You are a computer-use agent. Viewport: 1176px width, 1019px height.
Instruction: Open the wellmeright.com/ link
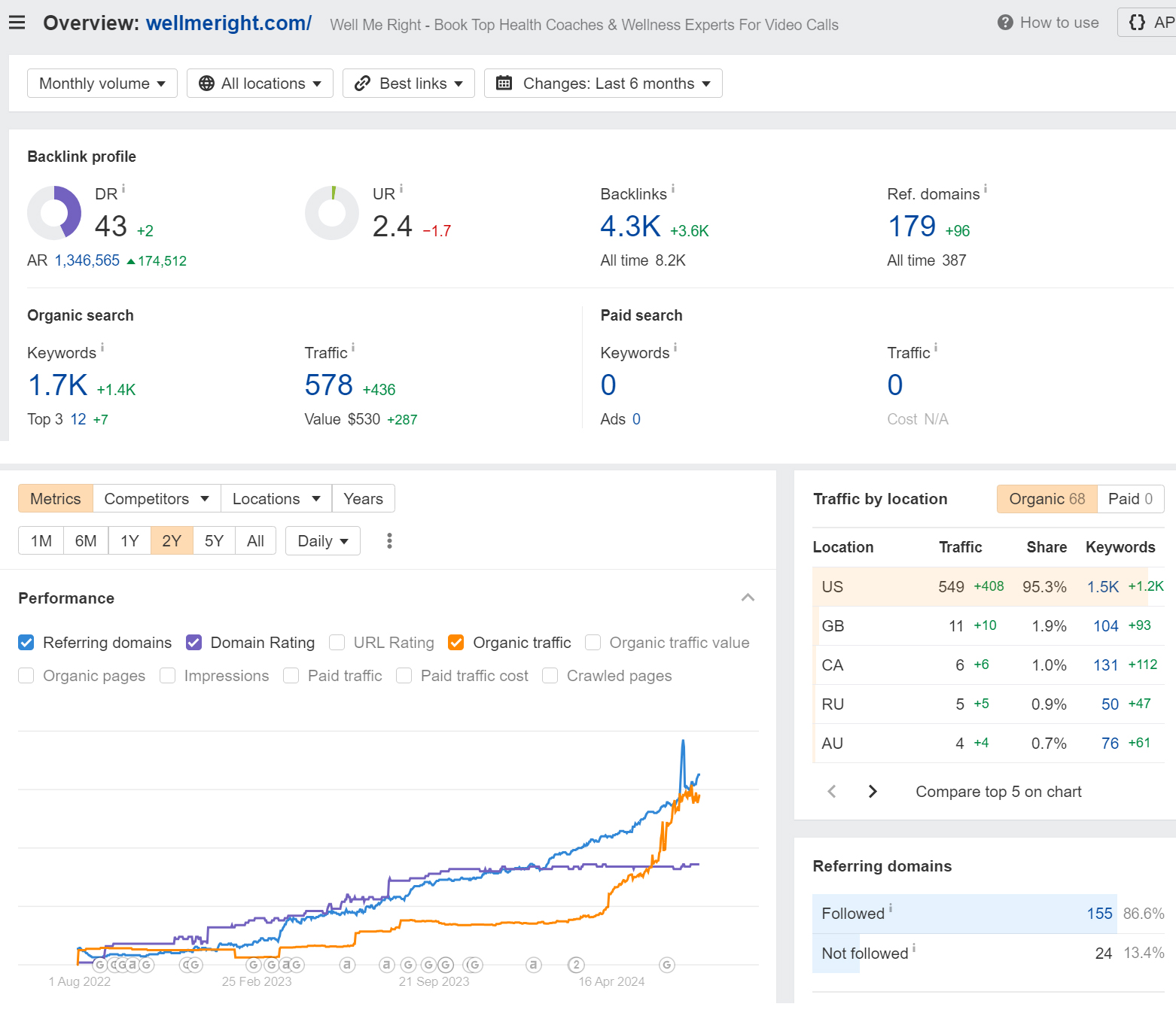coord(228,23)
